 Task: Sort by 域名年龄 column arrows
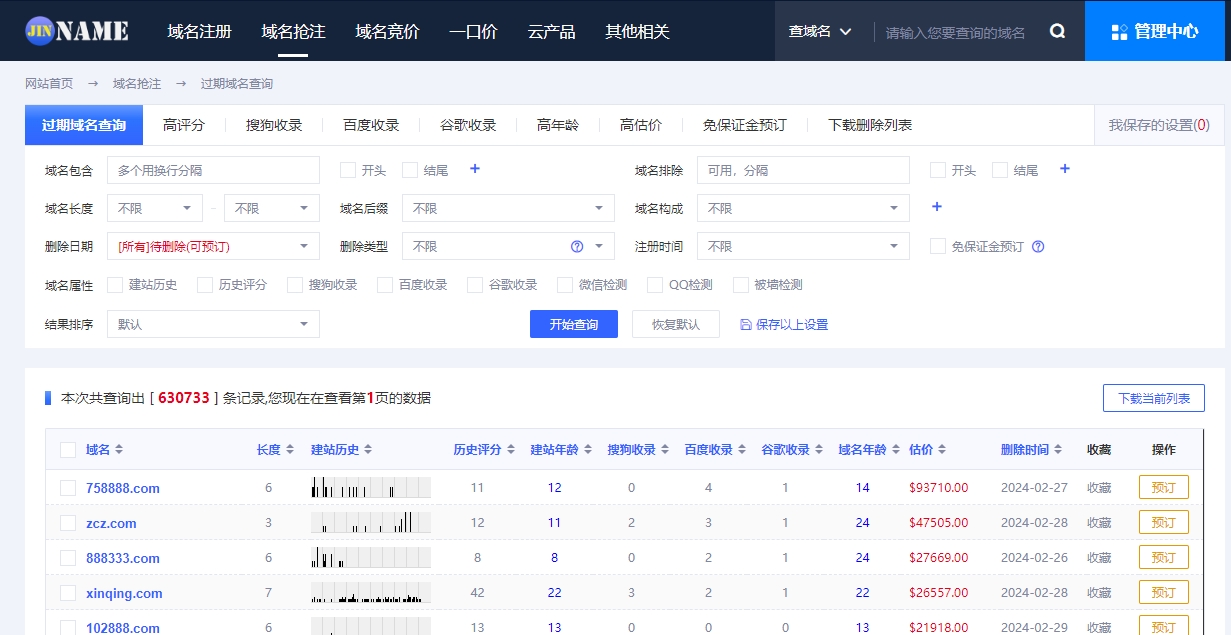click(x=896, y=450)
